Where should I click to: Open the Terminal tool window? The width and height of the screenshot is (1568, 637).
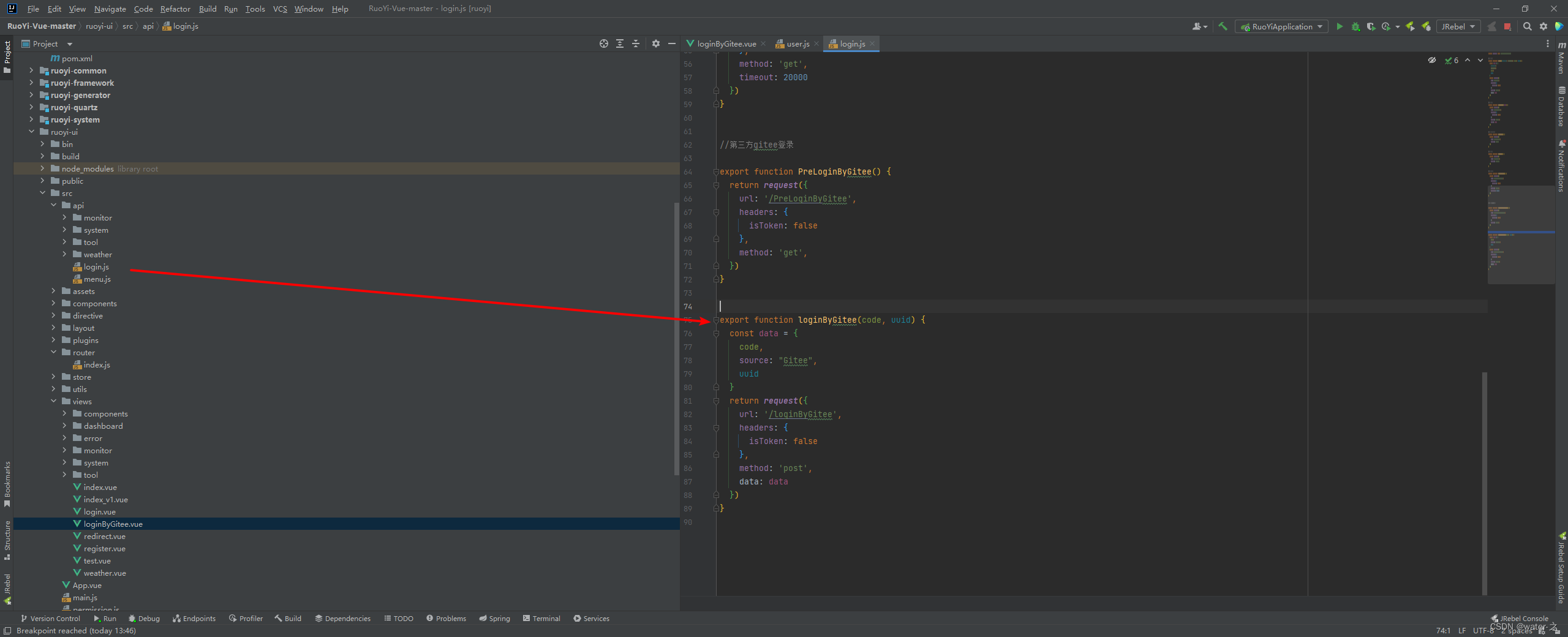tap(541, 619)
